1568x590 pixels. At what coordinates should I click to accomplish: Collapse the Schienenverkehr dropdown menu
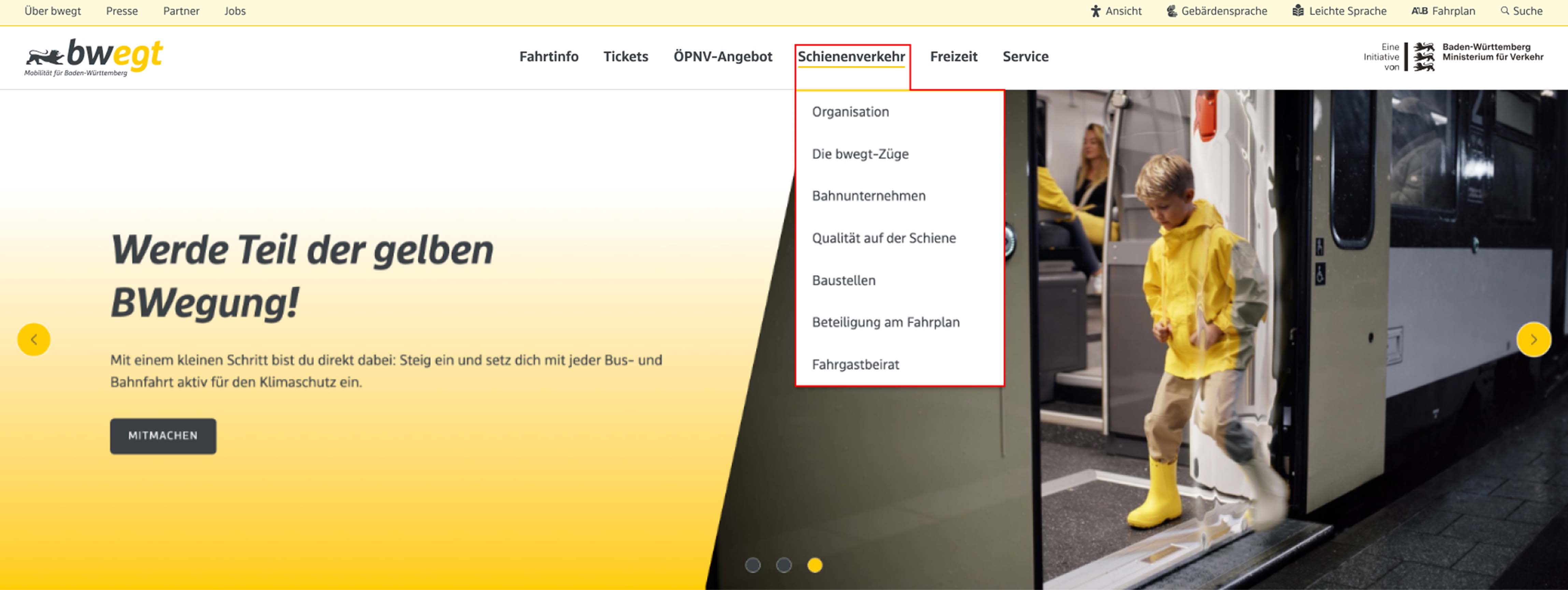[x=851, y=57]
